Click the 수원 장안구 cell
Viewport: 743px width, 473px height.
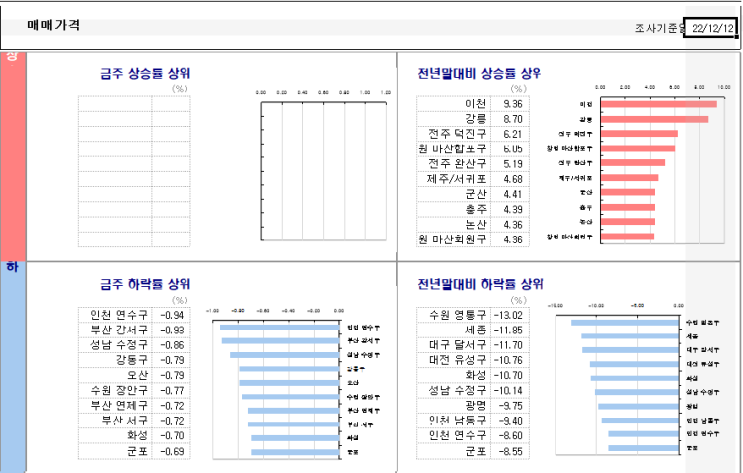115,391
